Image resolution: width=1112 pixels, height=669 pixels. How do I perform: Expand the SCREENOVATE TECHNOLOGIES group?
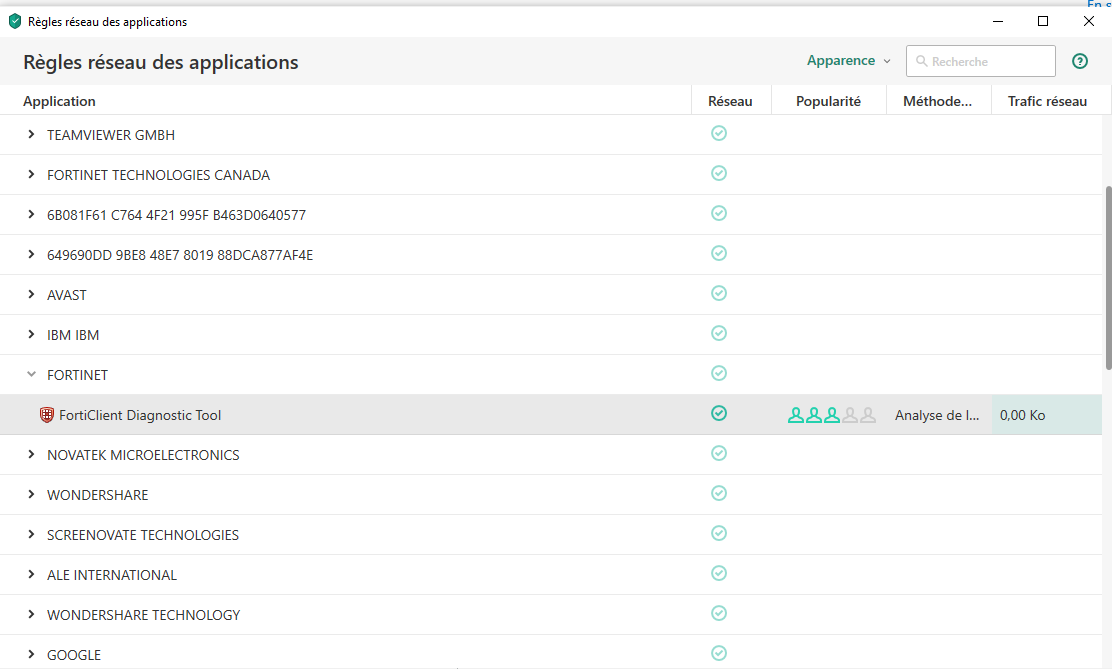(31, 535)
